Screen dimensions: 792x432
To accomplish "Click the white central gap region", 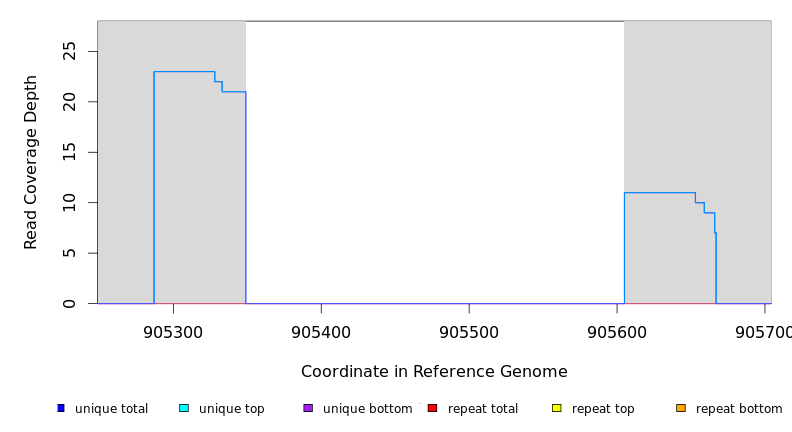I will coord(435,160).
